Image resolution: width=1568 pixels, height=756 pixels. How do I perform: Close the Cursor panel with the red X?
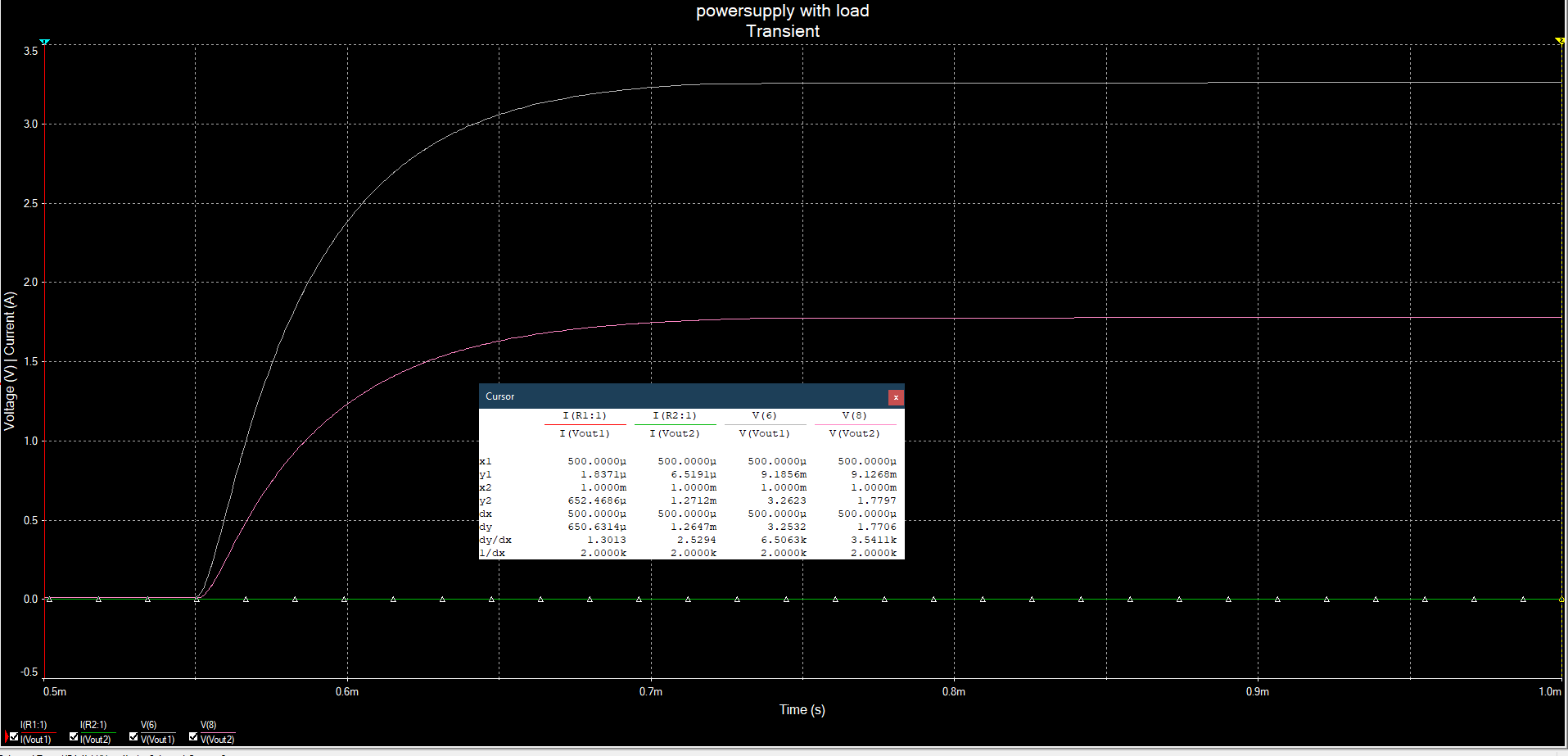896,397
